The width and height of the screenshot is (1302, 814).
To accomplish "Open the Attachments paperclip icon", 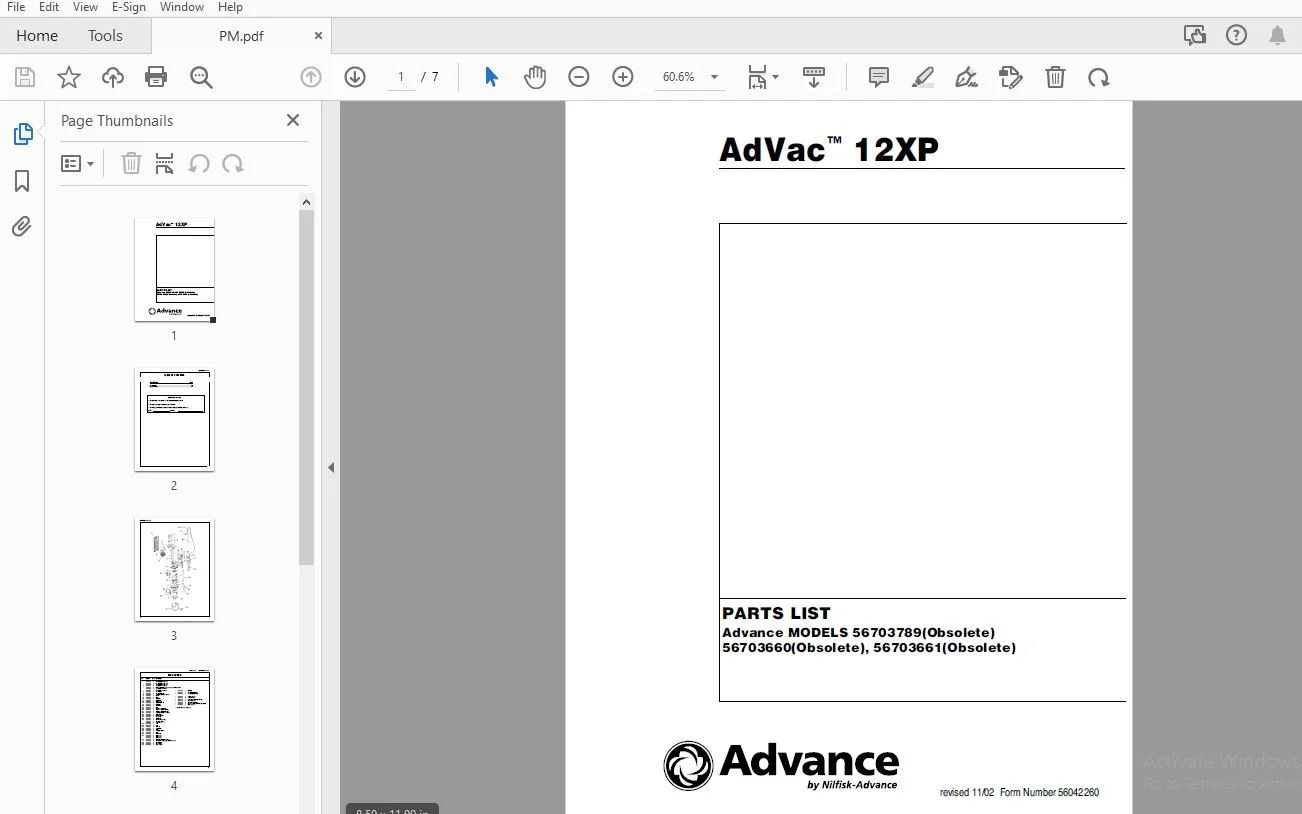I will (x=22, y=227).
